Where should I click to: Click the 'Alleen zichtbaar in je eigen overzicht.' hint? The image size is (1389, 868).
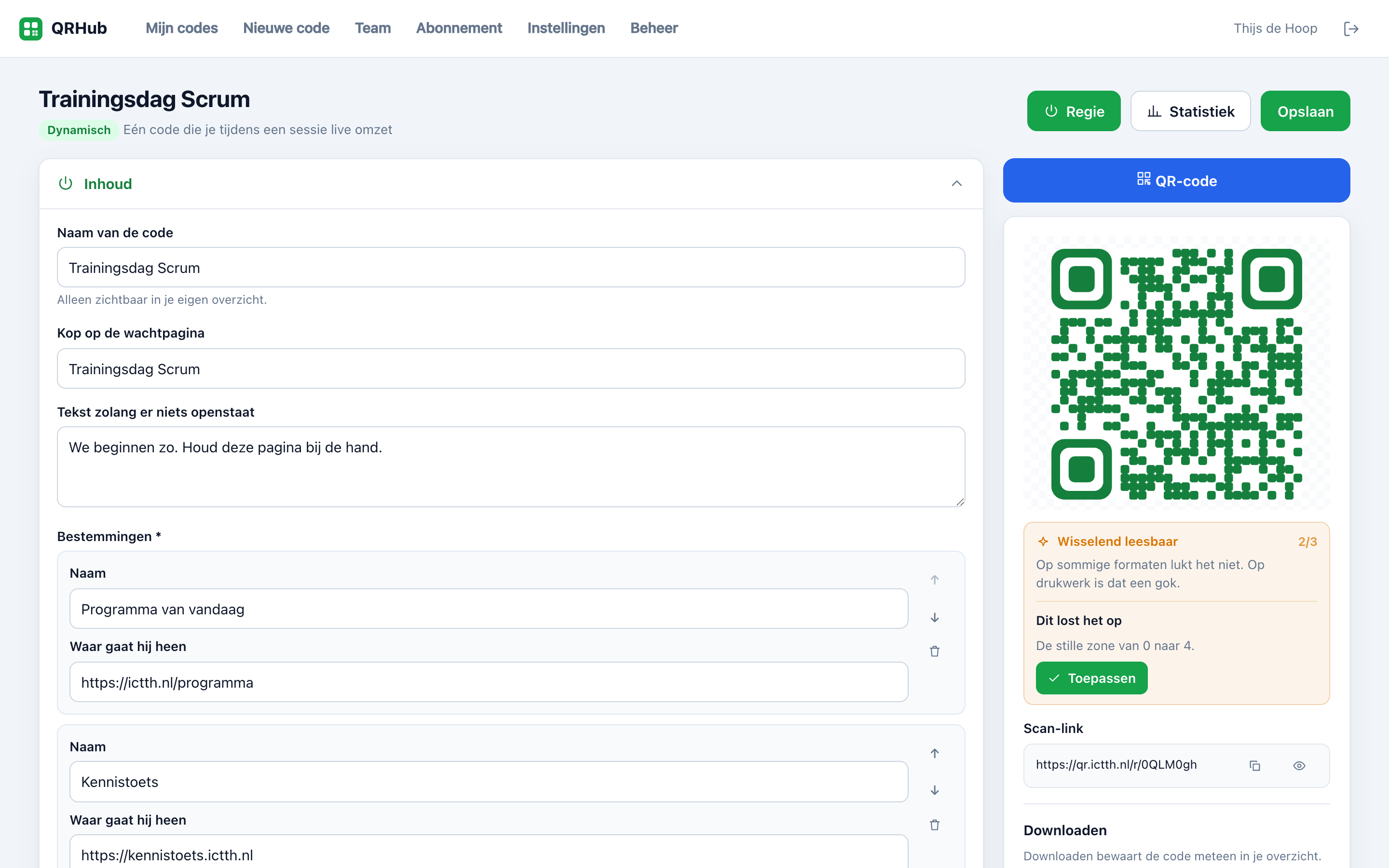162,299
